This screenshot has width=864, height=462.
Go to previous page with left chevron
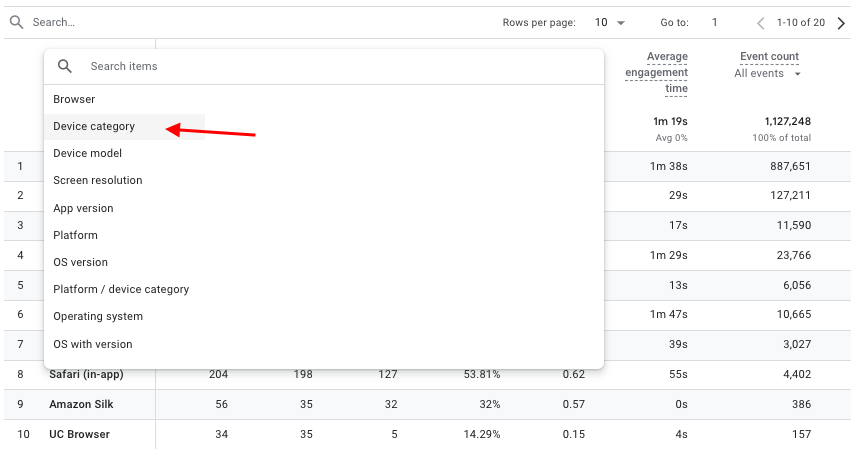pos(761,23)
